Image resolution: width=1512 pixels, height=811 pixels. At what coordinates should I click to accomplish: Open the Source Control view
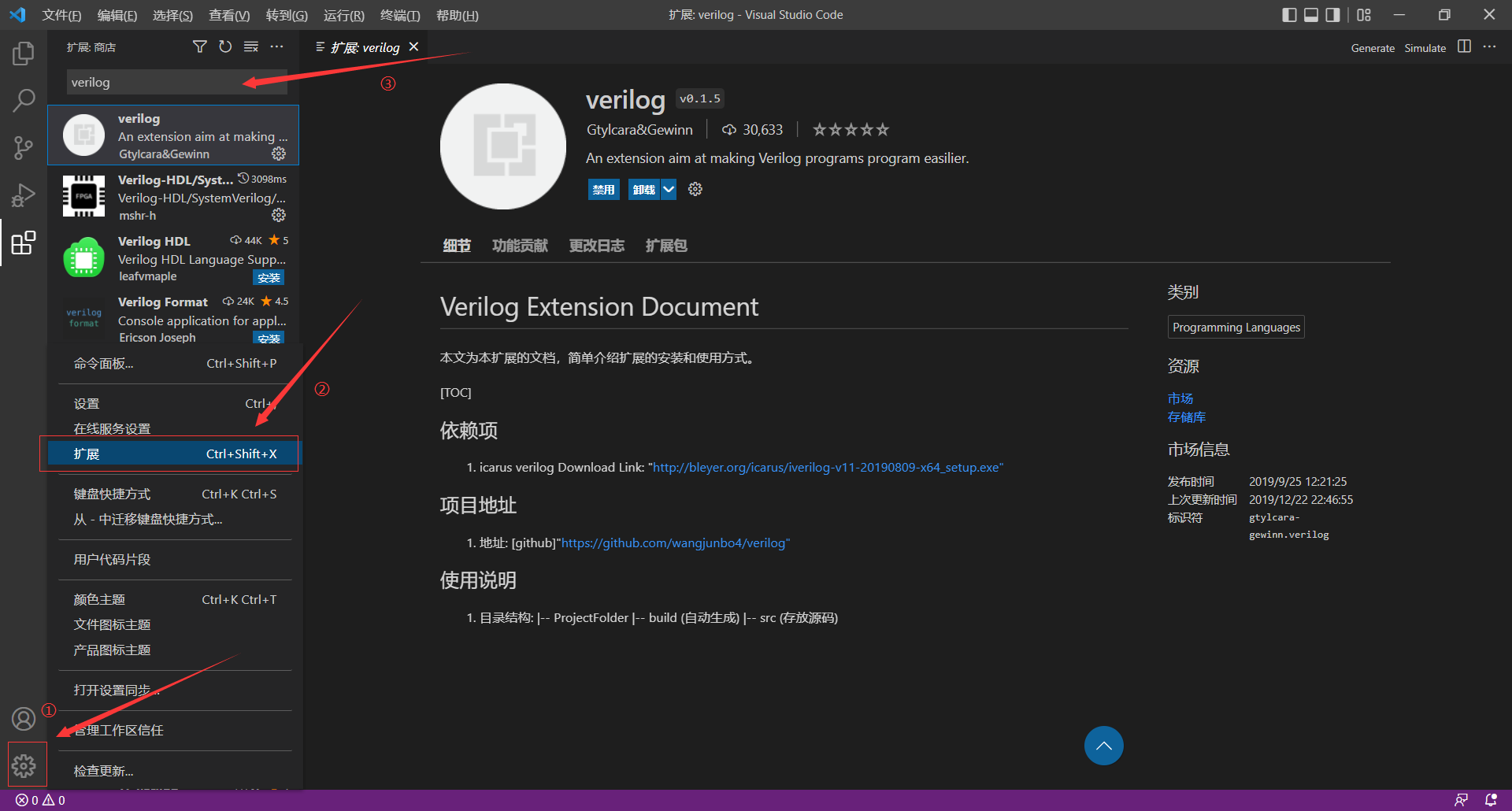pos(24,148)
